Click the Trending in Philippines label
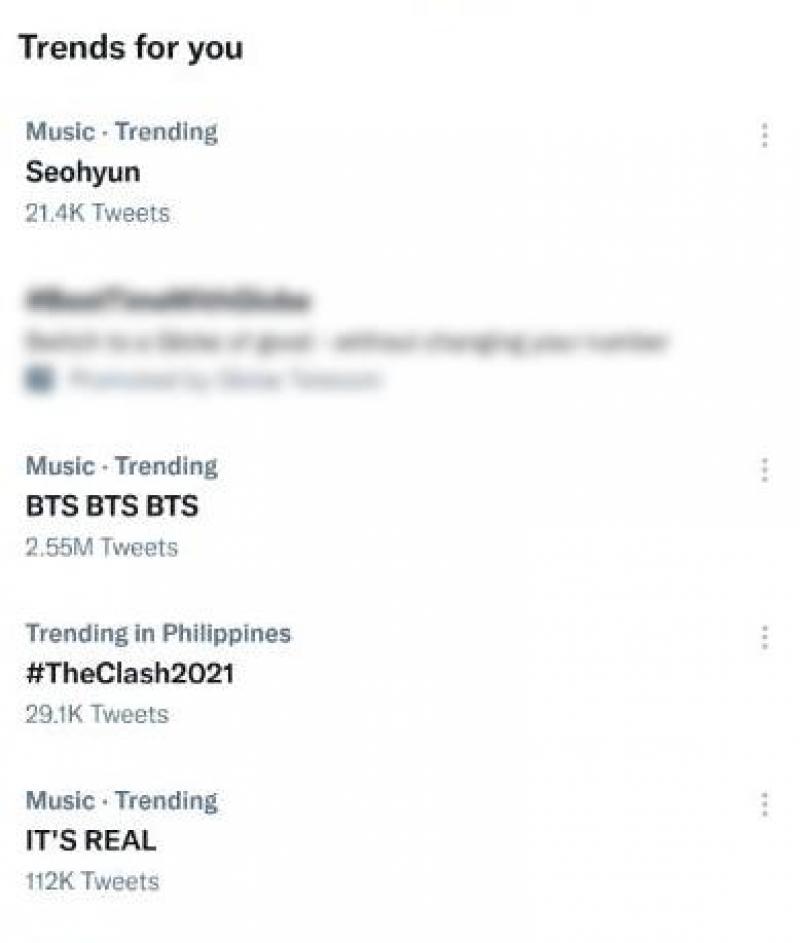Image resolution: width=800 pixels, height=943 pixels. coord(157,633)
